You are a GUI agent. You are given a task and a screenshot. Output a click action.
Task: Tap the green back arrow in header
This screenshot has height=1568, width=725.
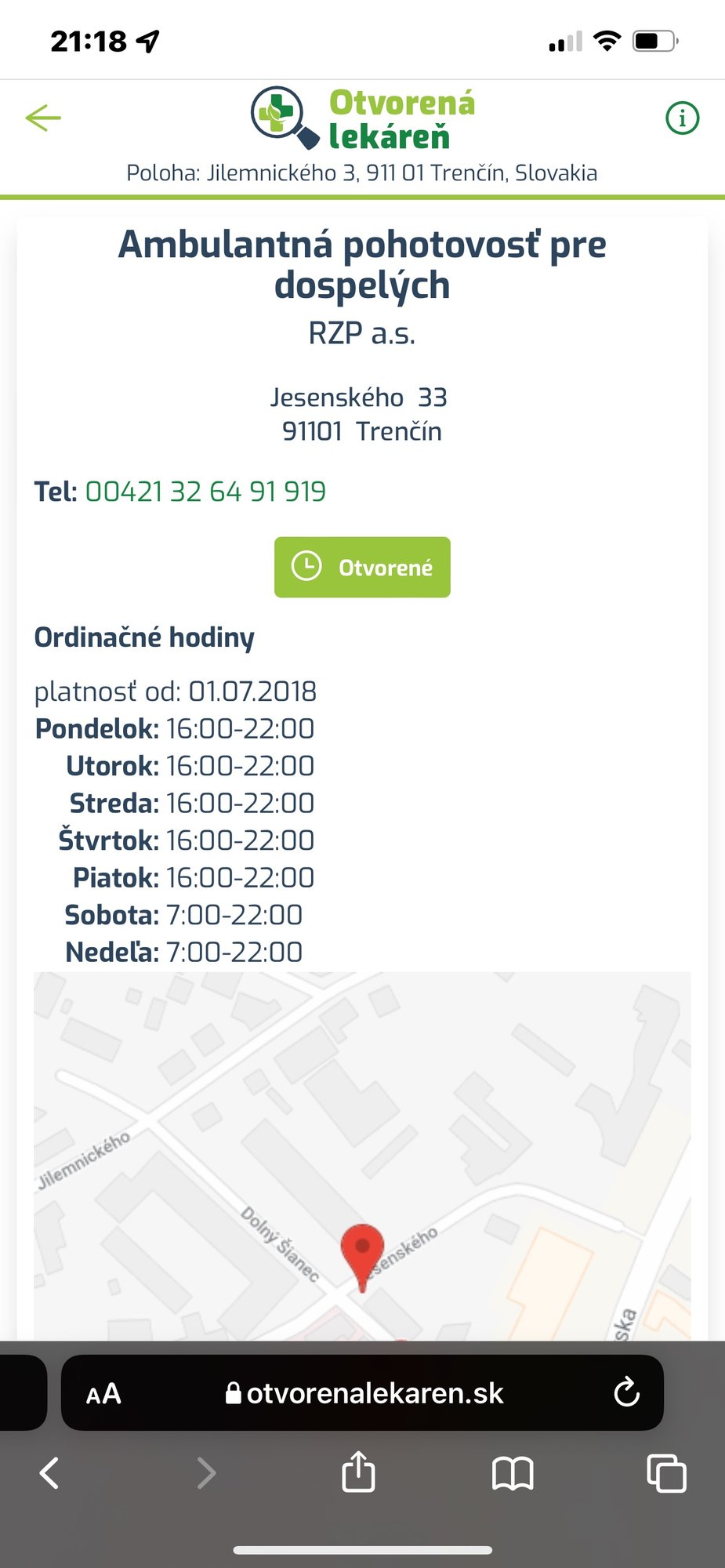click(x=43, y=118)
